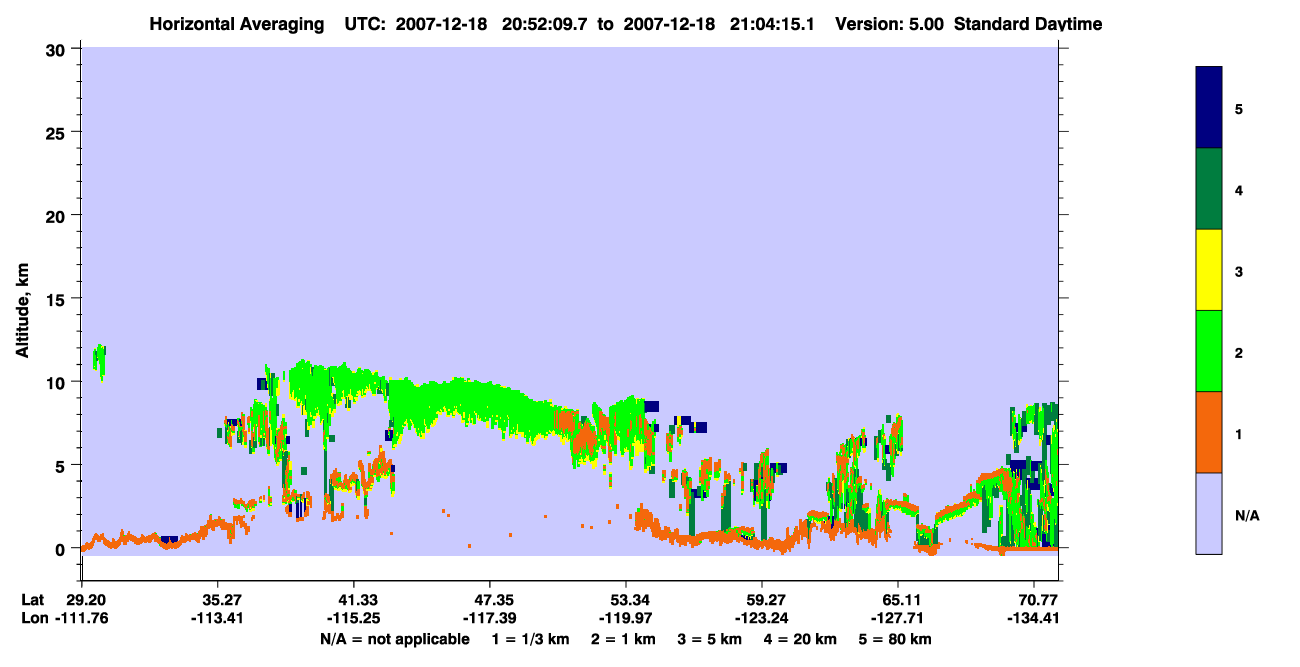The height and width of the screenshot is (667, 1300).
Task: Click the colorbar label '4'
Action: [x=1238, y=190]
